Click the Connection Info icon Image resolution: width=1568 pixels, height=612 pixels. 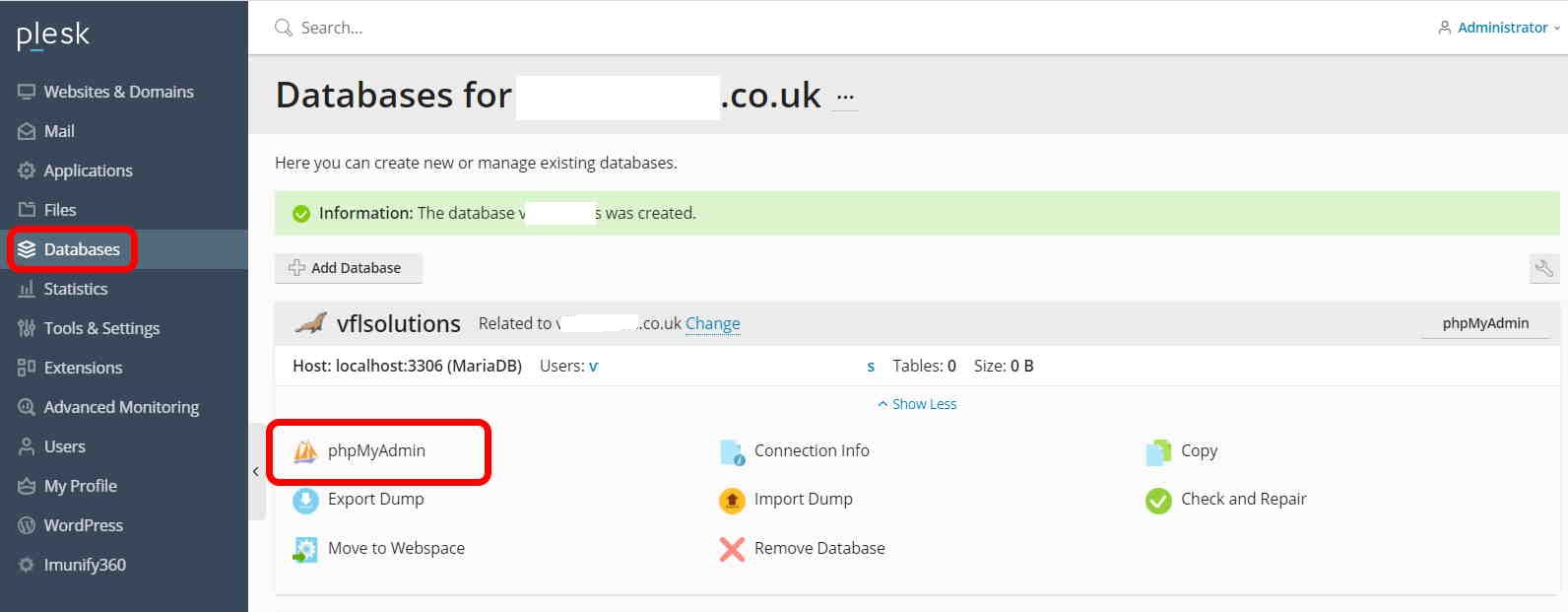732,452
